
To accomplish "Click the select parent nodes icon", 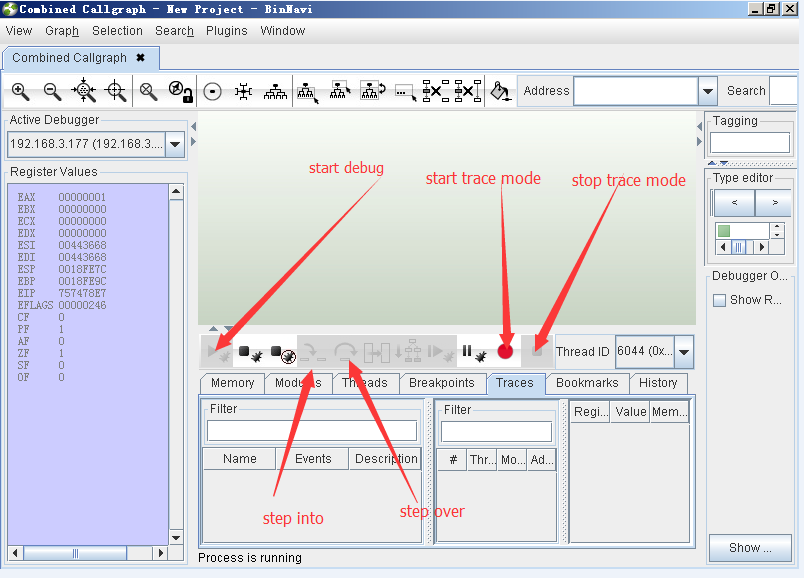I will (339, 91).
